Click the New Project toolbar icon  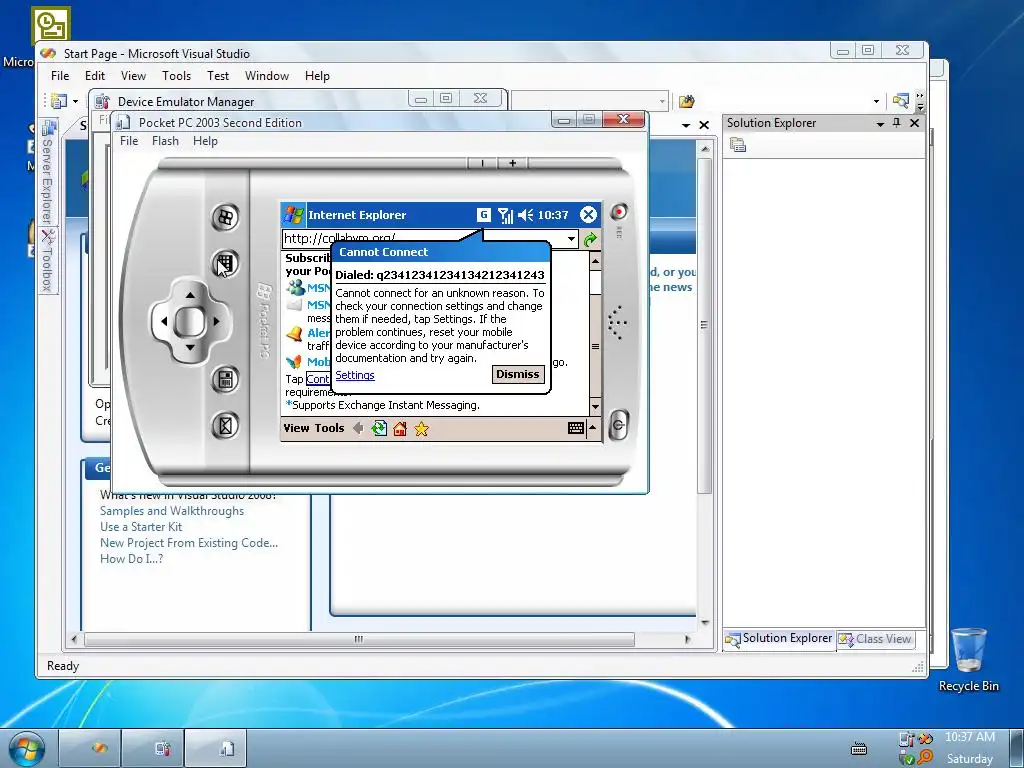click(x=59, y=101)
